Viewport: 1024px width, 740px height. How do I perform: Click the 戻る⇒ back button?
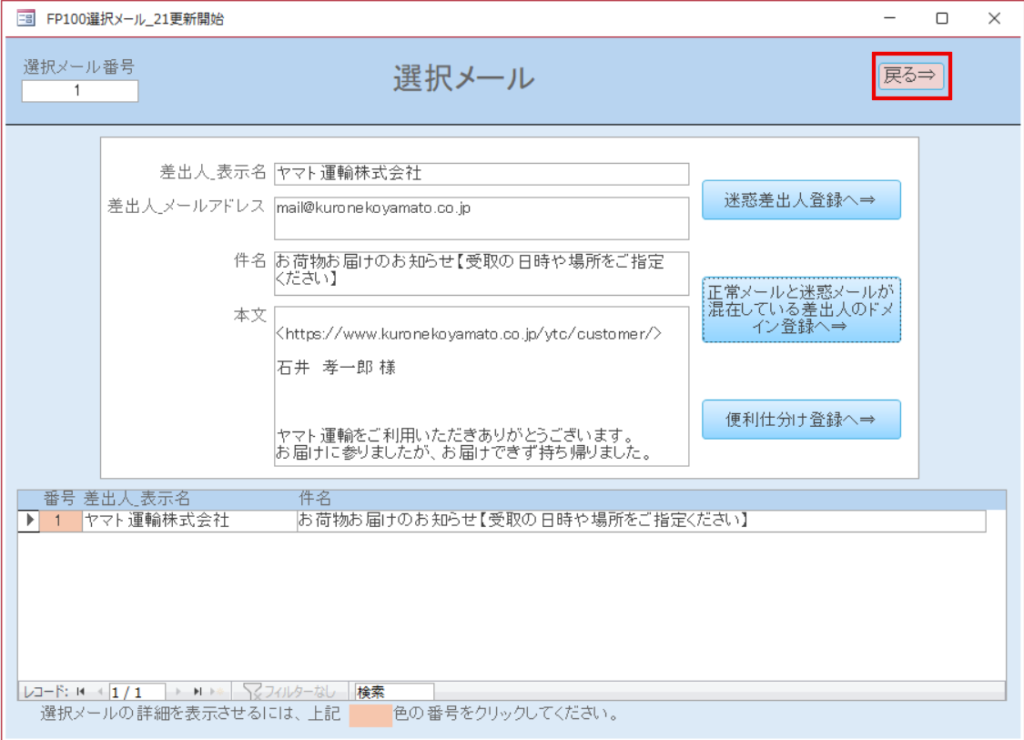click(x=911, y=76)
